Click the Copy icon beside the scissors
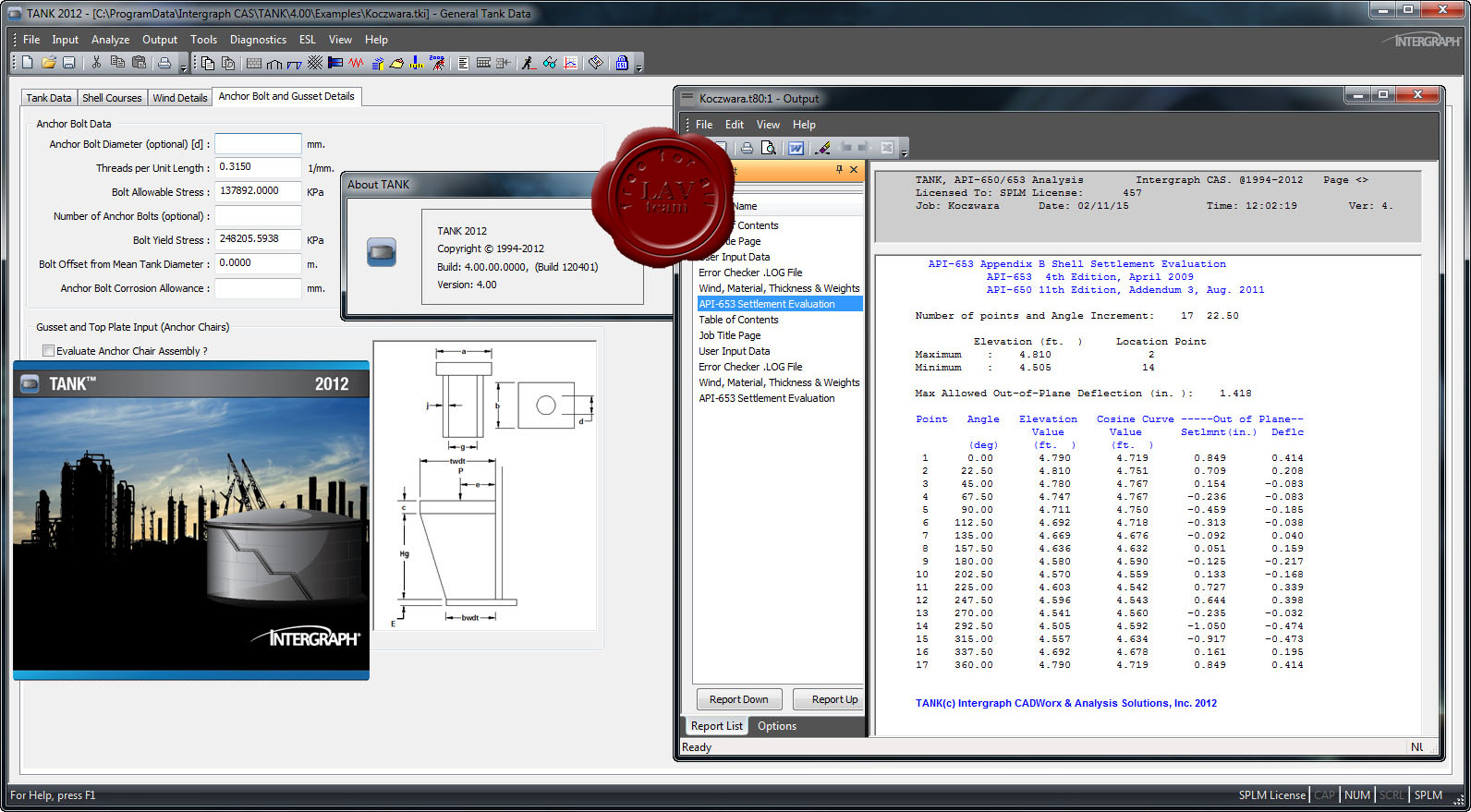 click(x=117, y=63)
